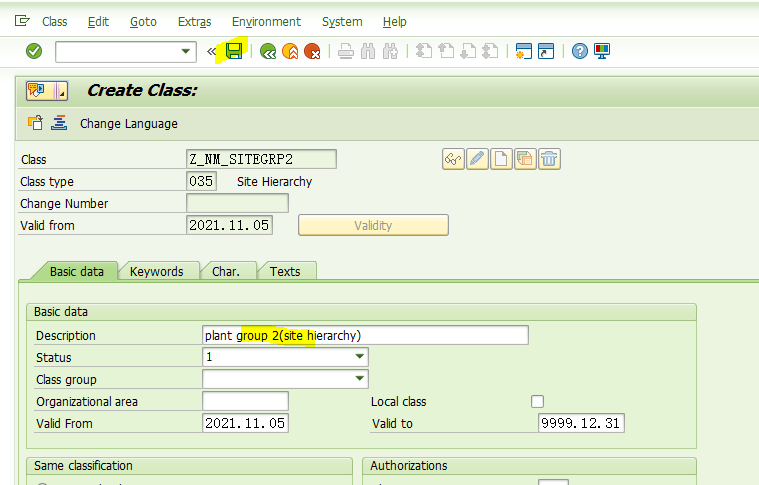The height and width of the screenshot is (485, 759).
Task: Open the System menu
Action: (x=342, y=22)
